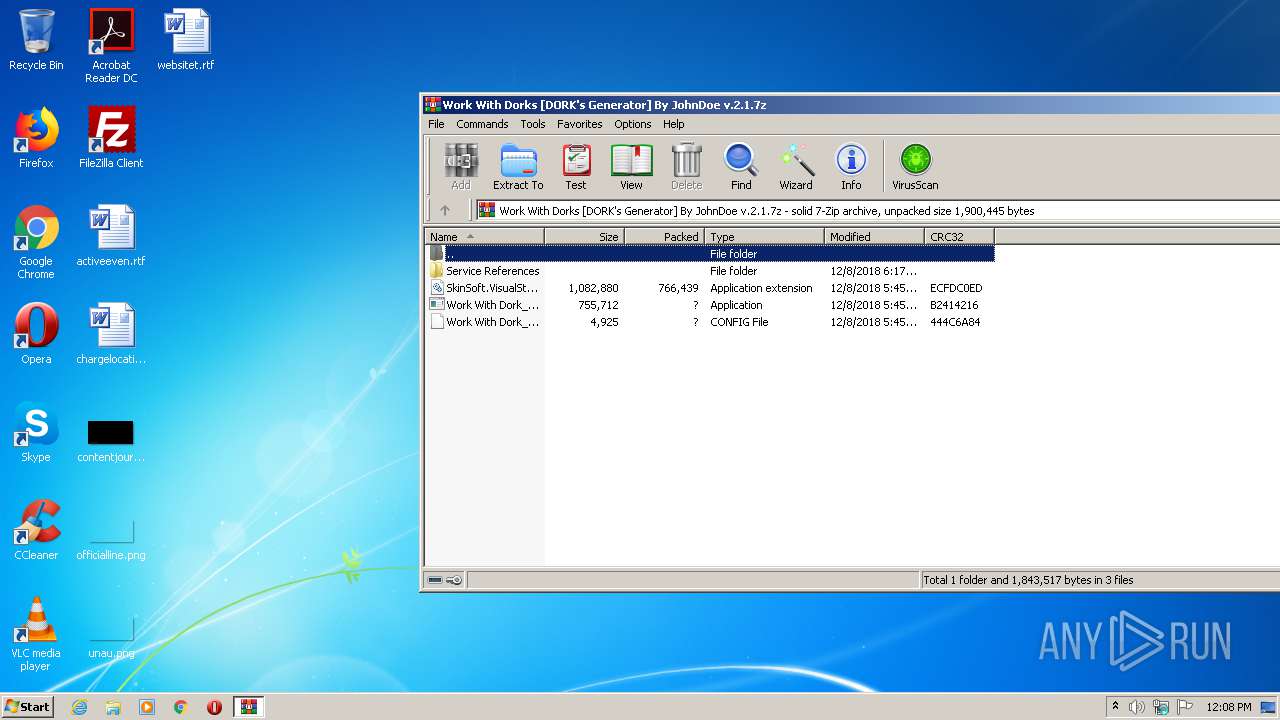Viewport: 1280px width, 720px height.
Task: Show hidden tray icons arrow
Action: [x=1115, y=707]
